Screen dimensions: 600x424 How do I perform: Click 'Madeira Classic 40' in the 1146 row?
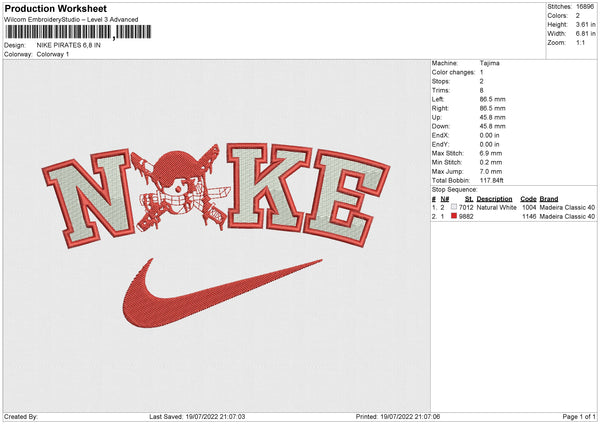click(567, 217)
